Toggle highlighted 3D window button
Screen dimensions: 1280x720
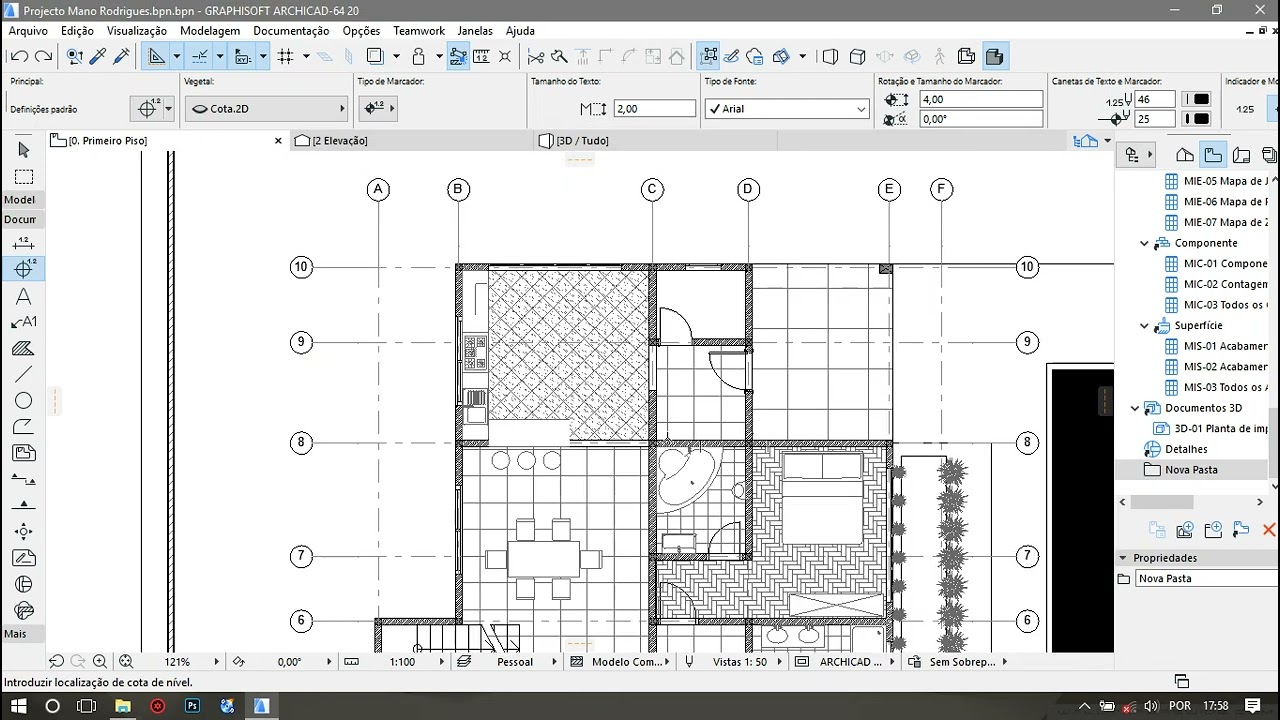(x=994, y=57)
